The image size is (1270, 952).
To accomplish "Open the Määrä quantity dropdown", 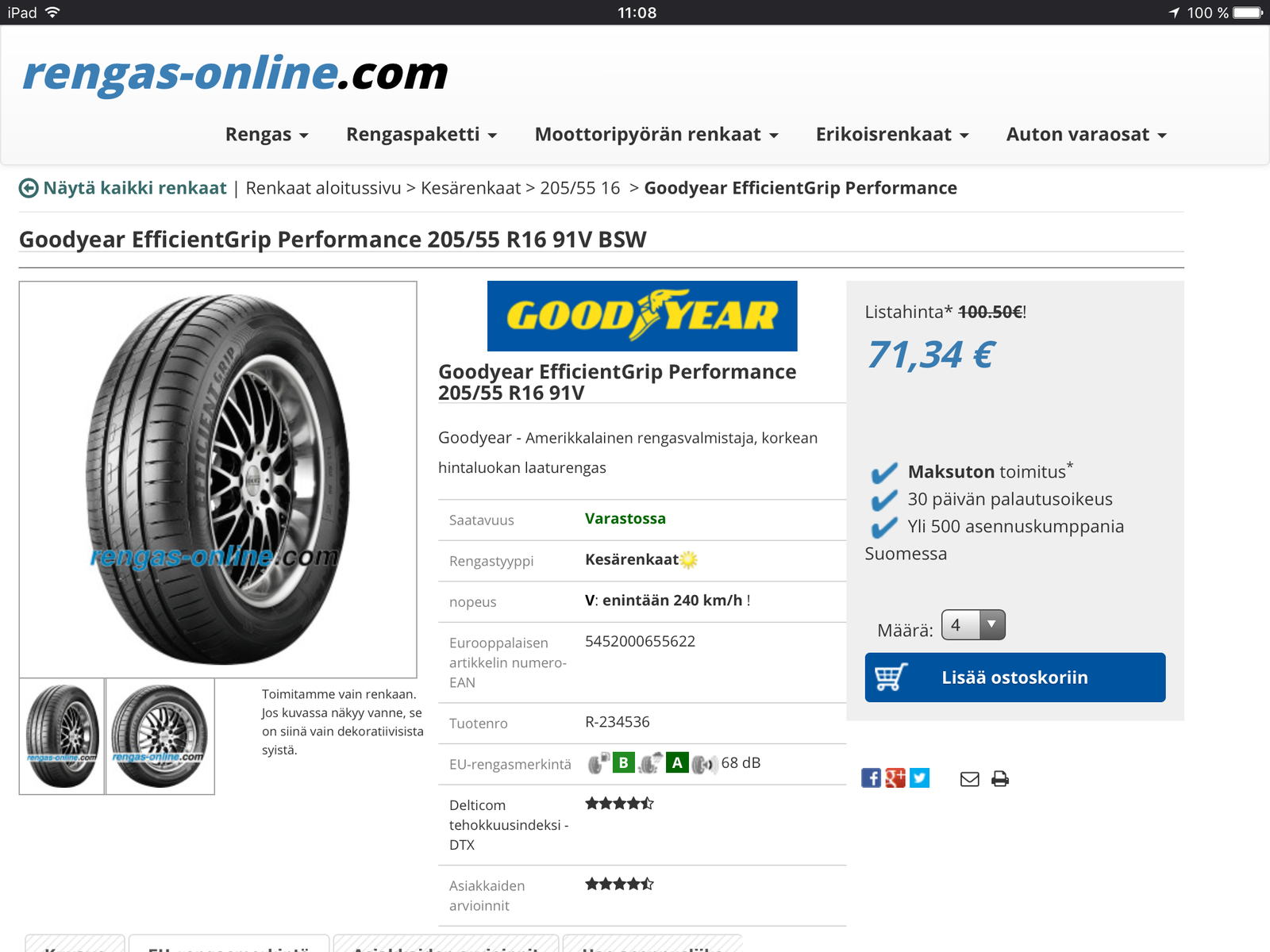I will (973, 625).
